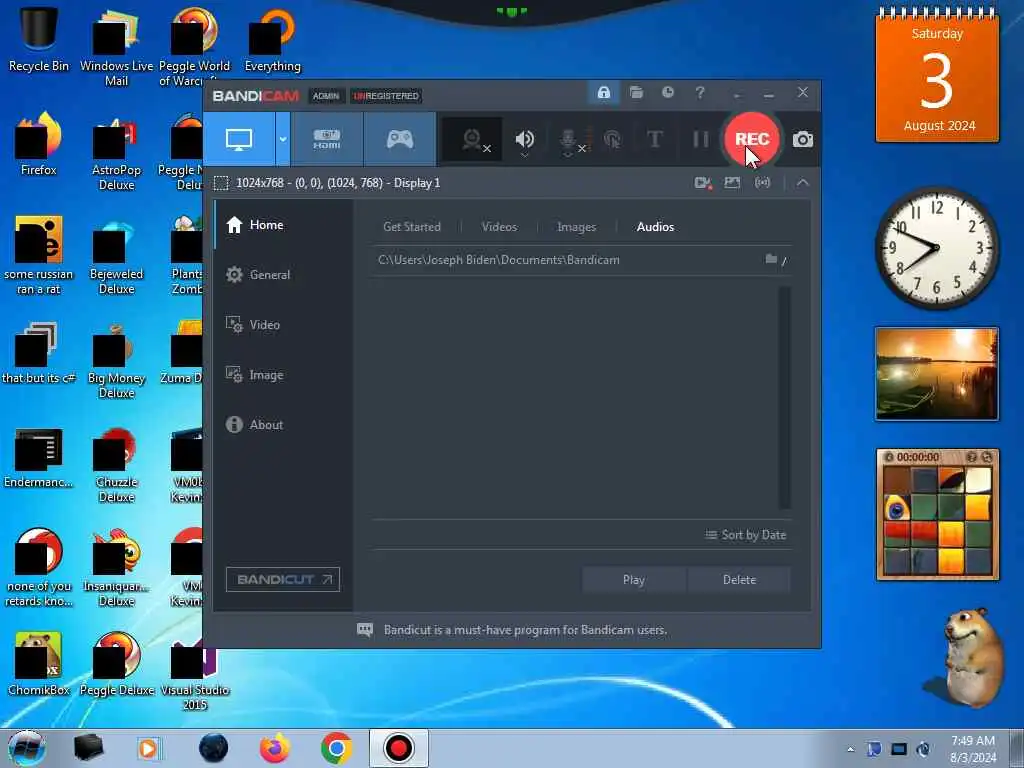Open folder icon next to output path
The width and height of the screenshot is (1024, 768).
pyautogui.click(x=771, y=259)
